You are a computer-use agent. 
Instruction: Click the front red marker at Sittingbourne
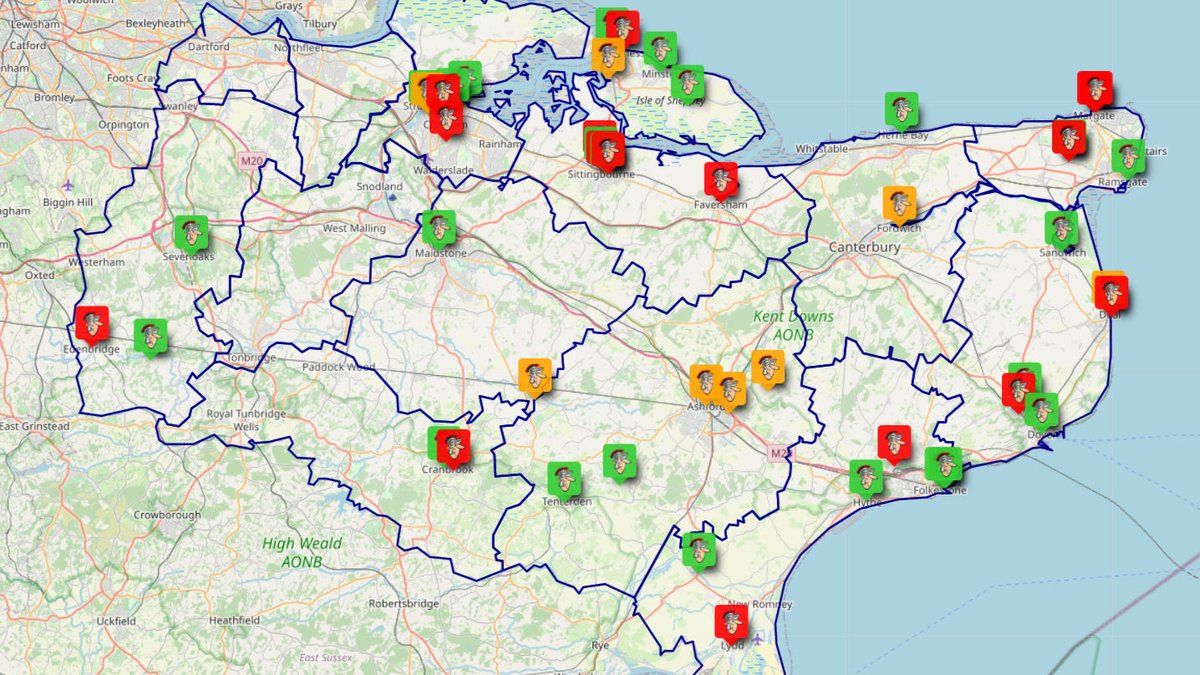pos(607,149)
